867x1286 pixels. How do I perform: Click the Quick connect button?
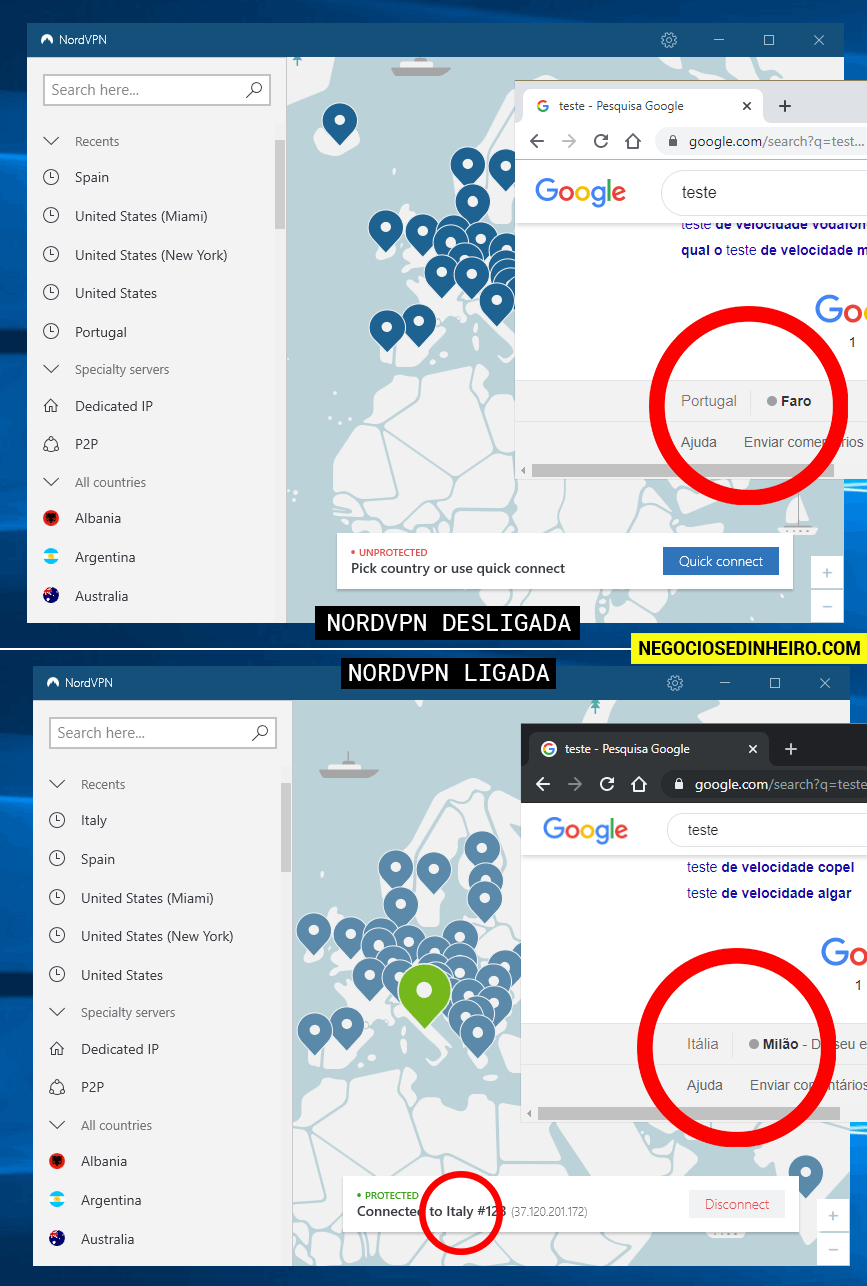(x=720, y=561)
